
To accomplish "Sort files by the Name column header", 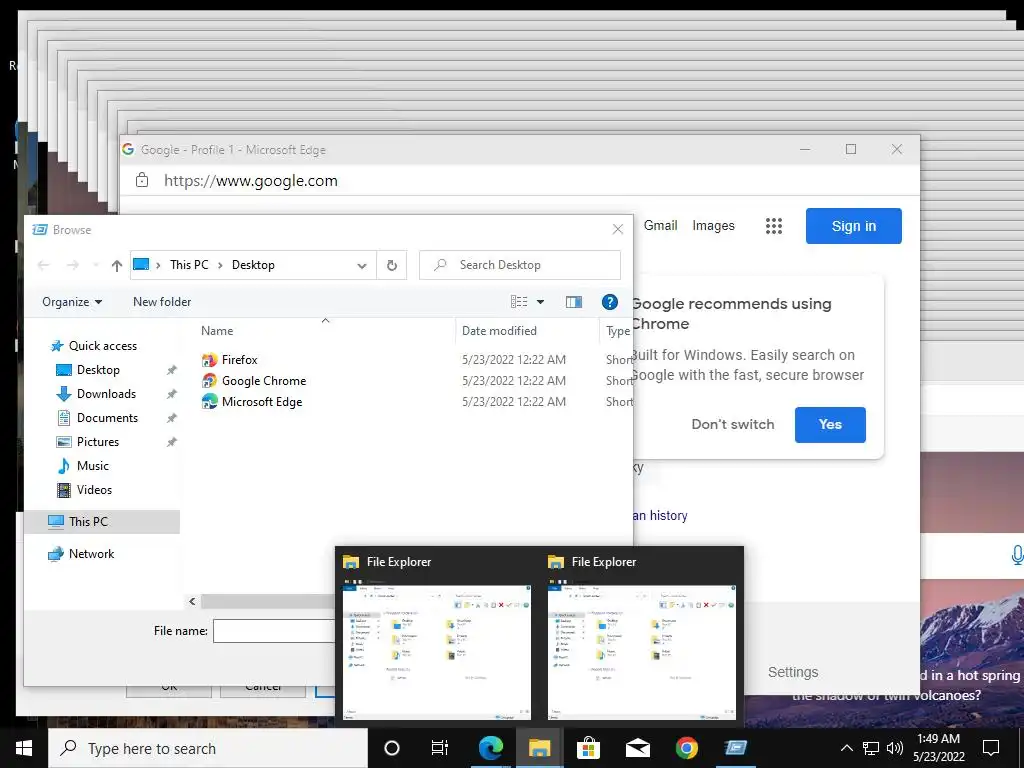I will click(217, 331).
